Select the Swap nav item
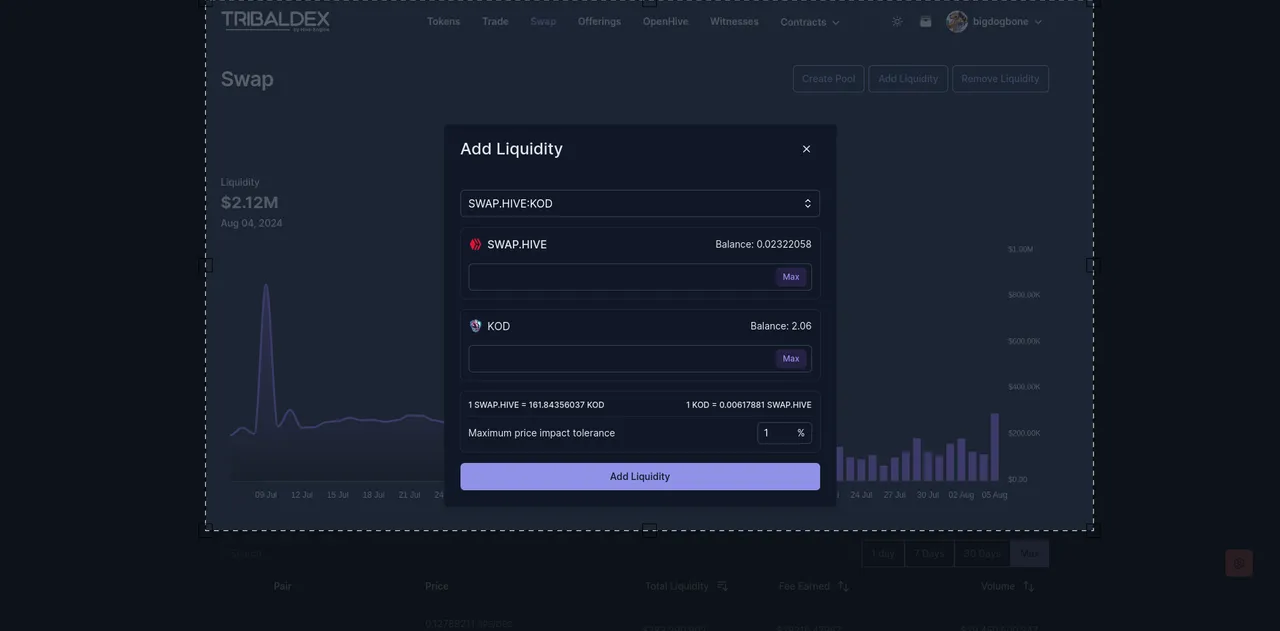This screenshot has height=631, width=1280. point(543,21)
